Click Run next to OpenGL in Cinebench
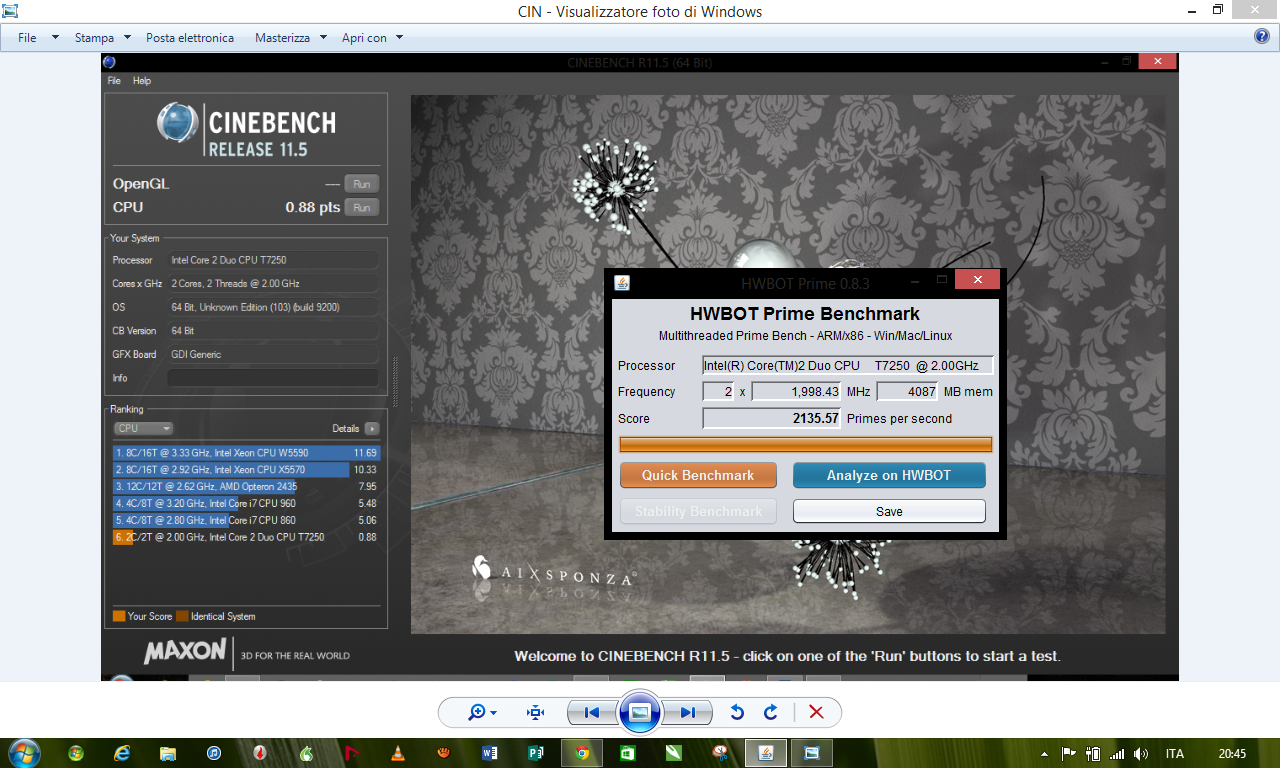Image resolution: width=1280 pixels, height=768 pixels. tap(362, 184)
